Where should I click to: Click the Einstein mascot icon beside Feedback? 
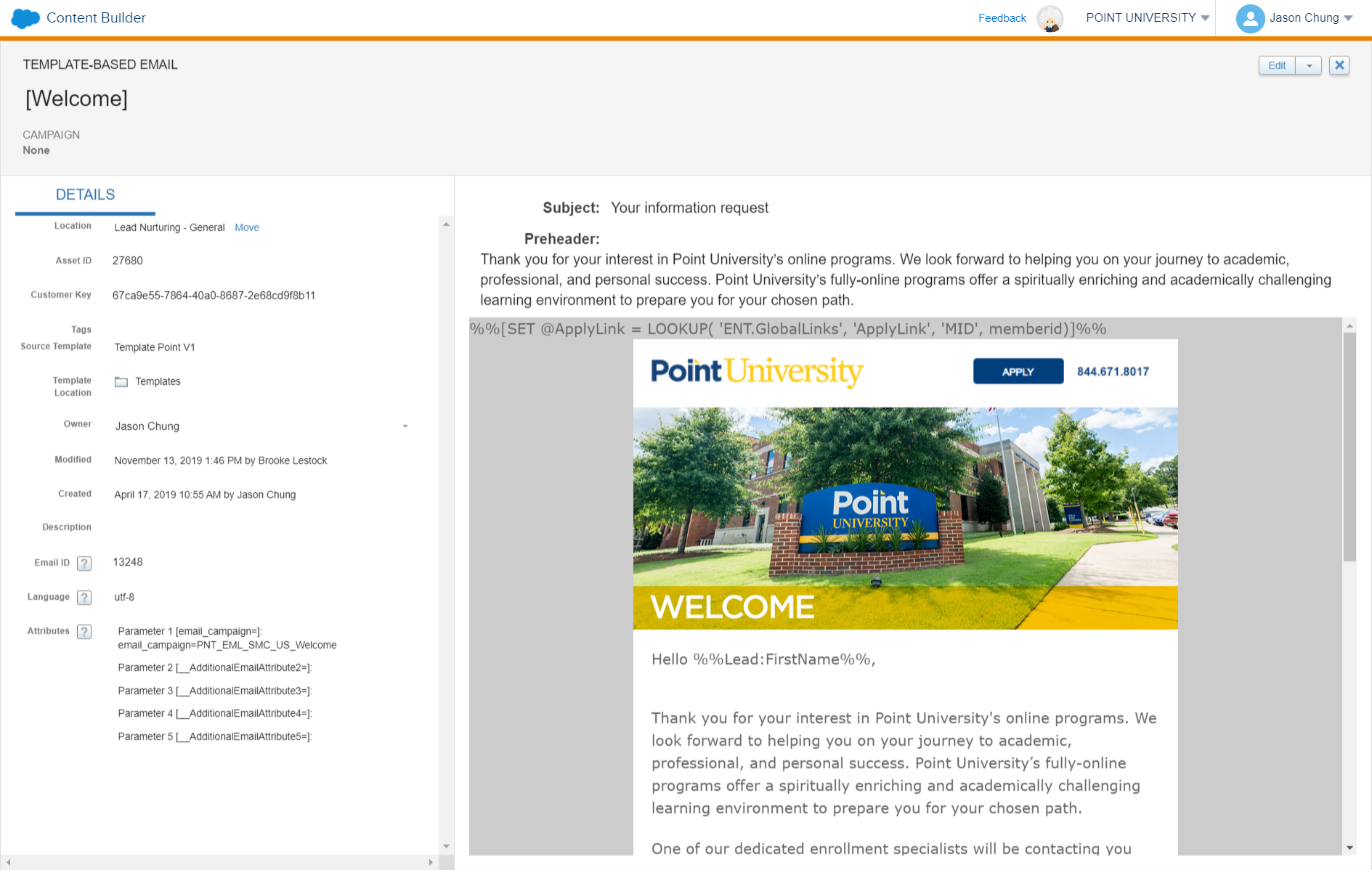point(1050,19)
